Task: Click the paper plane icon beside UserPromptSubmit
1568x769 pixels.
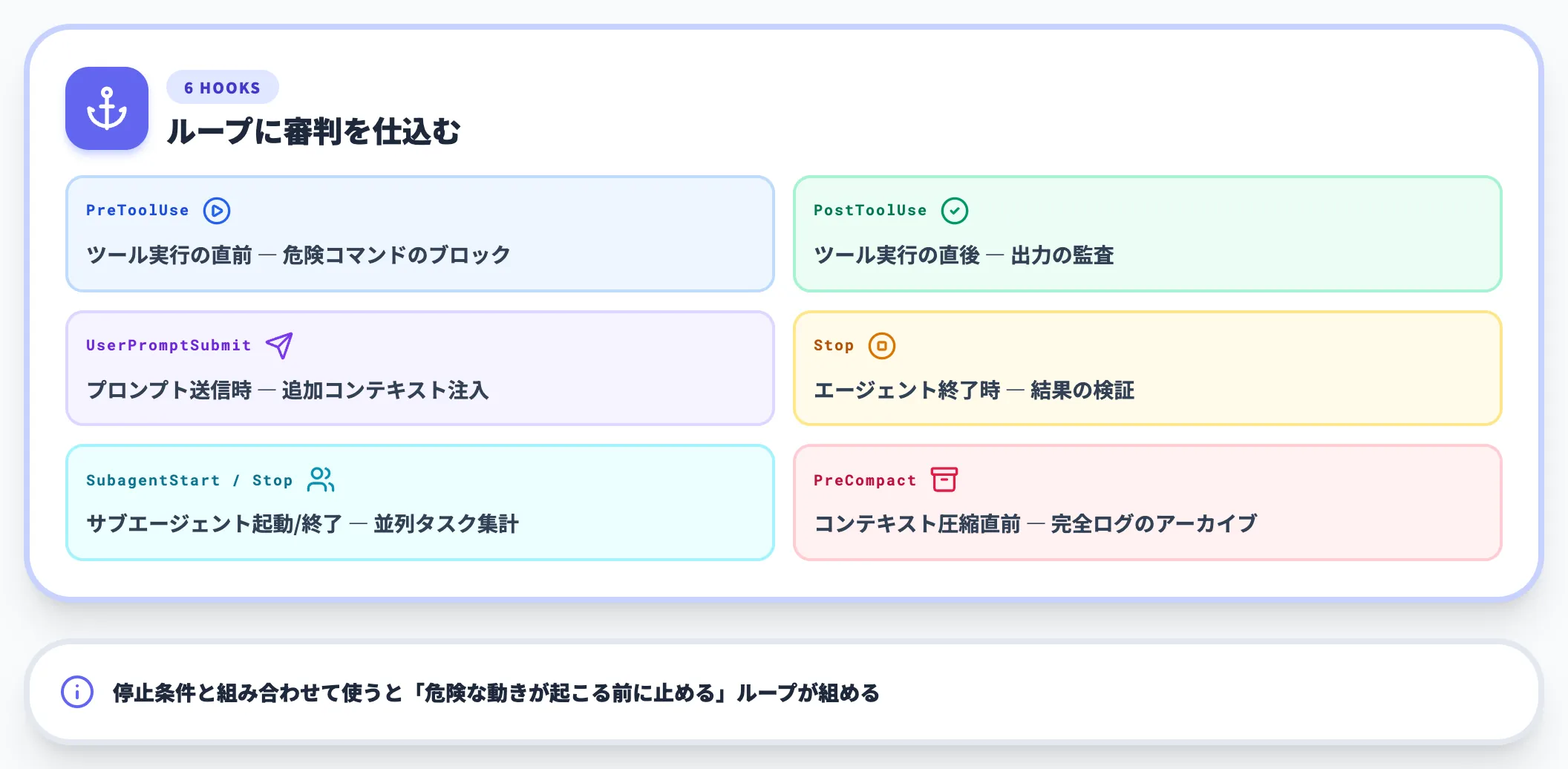Action: click(x=279, y=345)
